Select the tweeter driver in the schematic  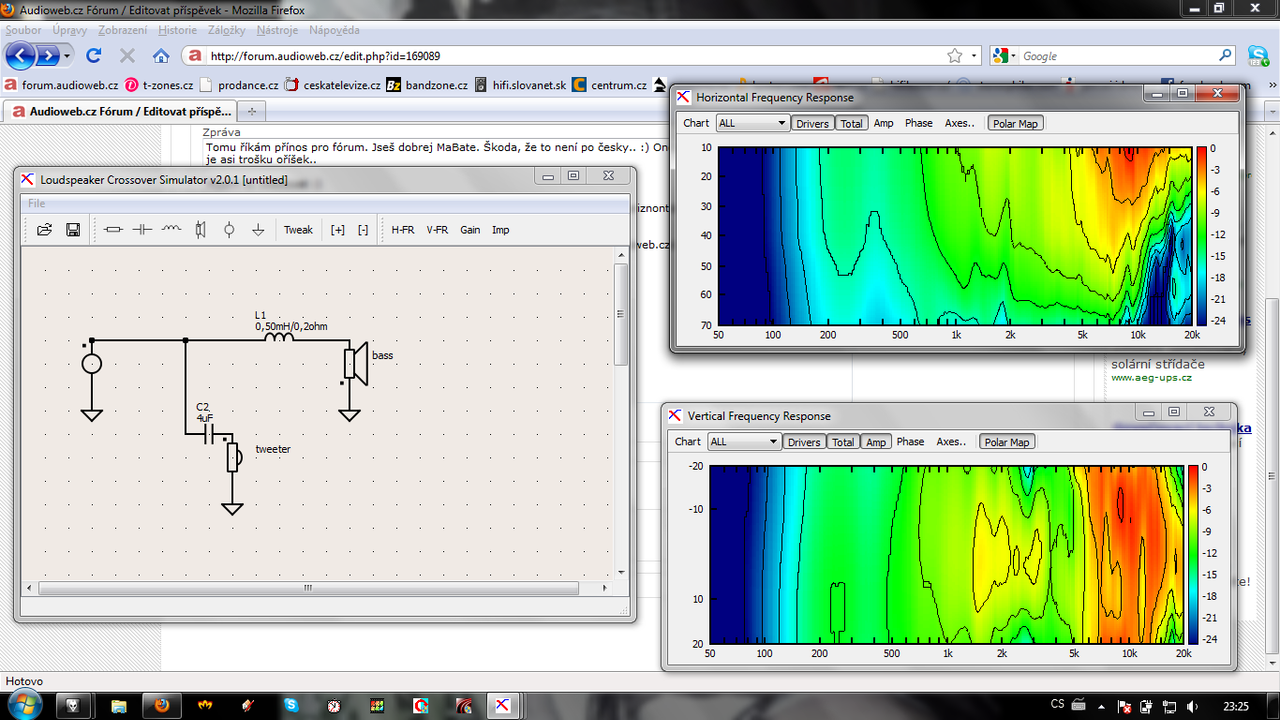point(235,455)
